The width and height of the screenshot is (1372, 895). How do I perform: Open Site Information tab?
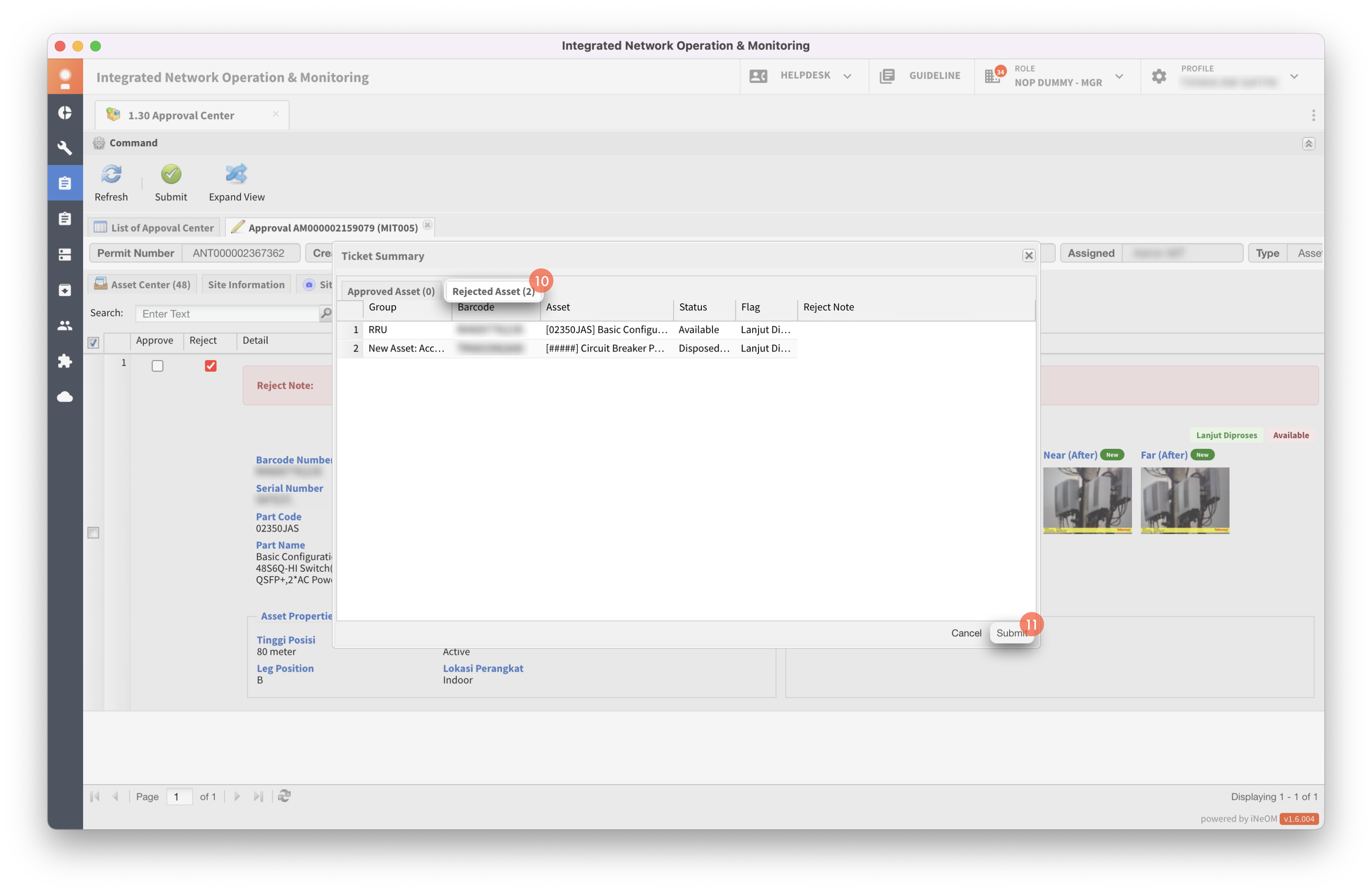246,284
